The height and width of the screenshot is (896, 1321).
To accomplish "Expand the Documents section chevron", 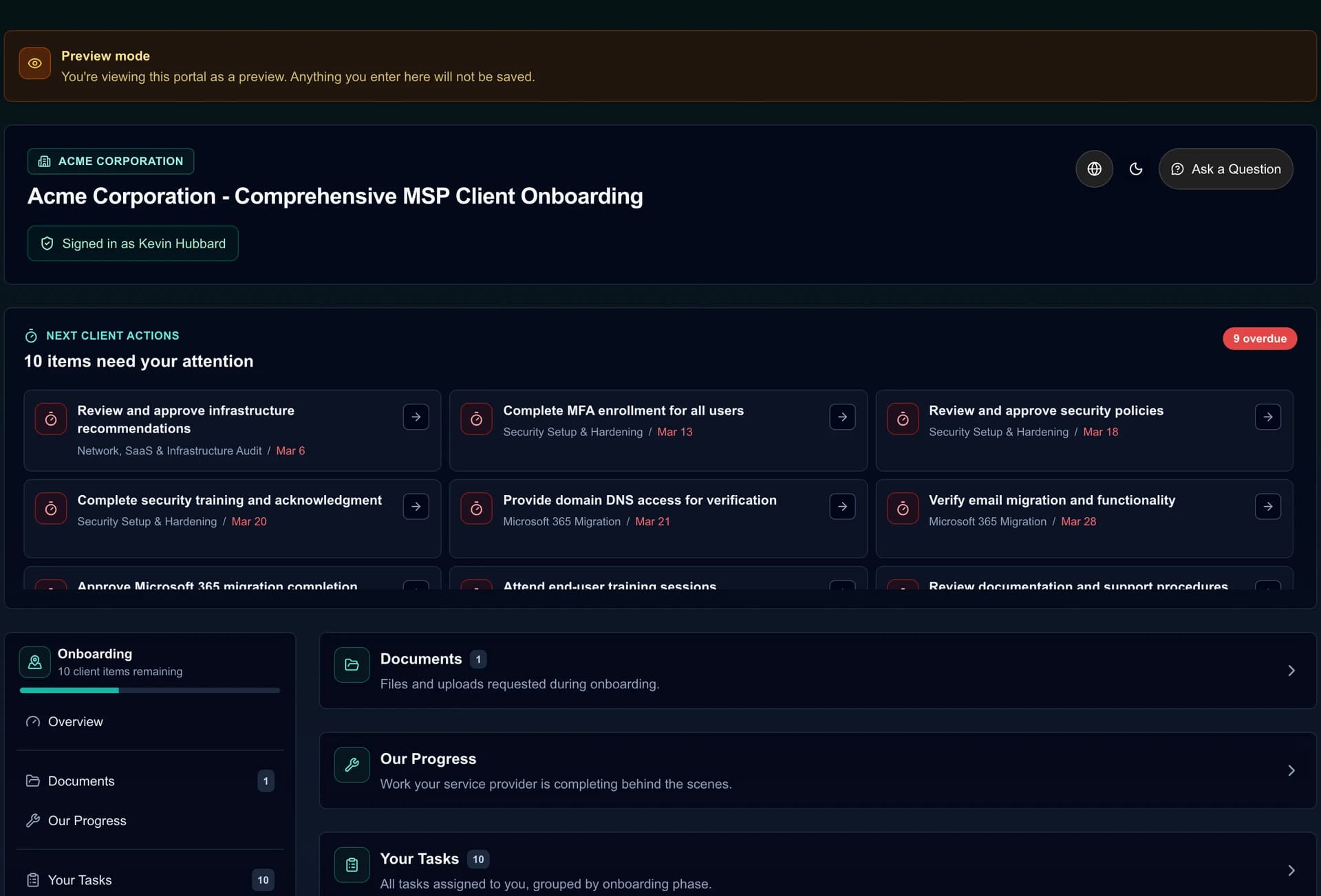I will click(x=1291, y=670).
